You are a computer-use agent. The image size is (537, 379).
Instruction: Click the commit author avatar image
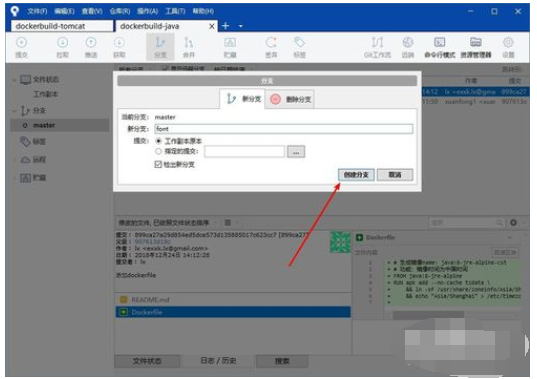(340, 242)
